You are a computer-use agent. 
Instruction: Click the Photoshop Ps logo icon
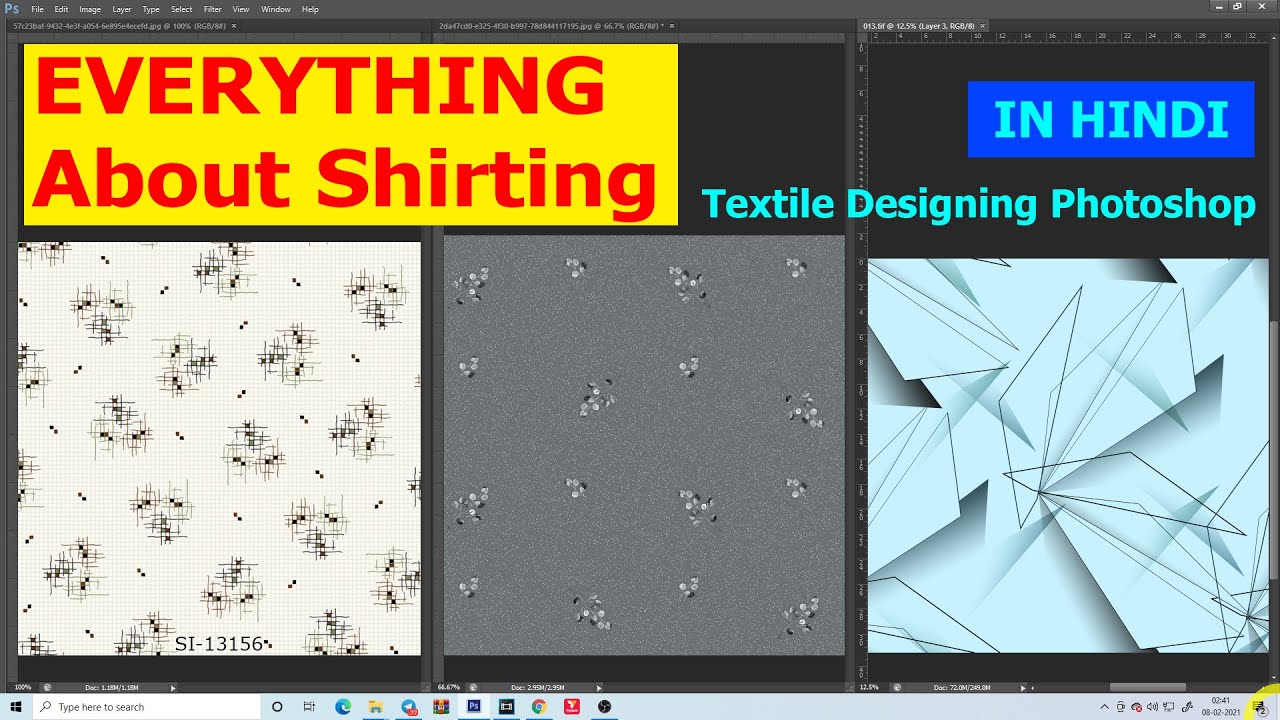[12, 9]
